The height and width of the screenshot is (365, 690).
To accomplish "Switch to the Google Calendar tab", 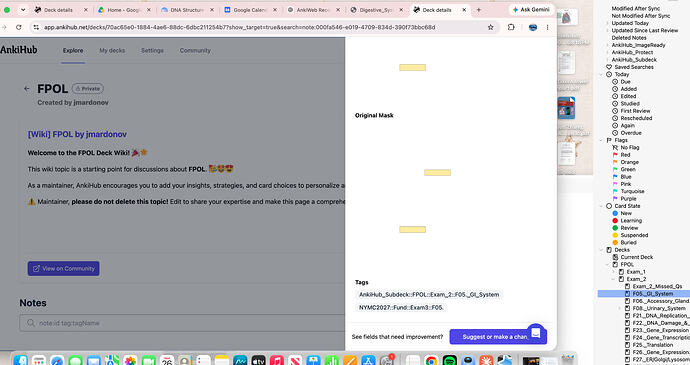I will pos(250,10).
